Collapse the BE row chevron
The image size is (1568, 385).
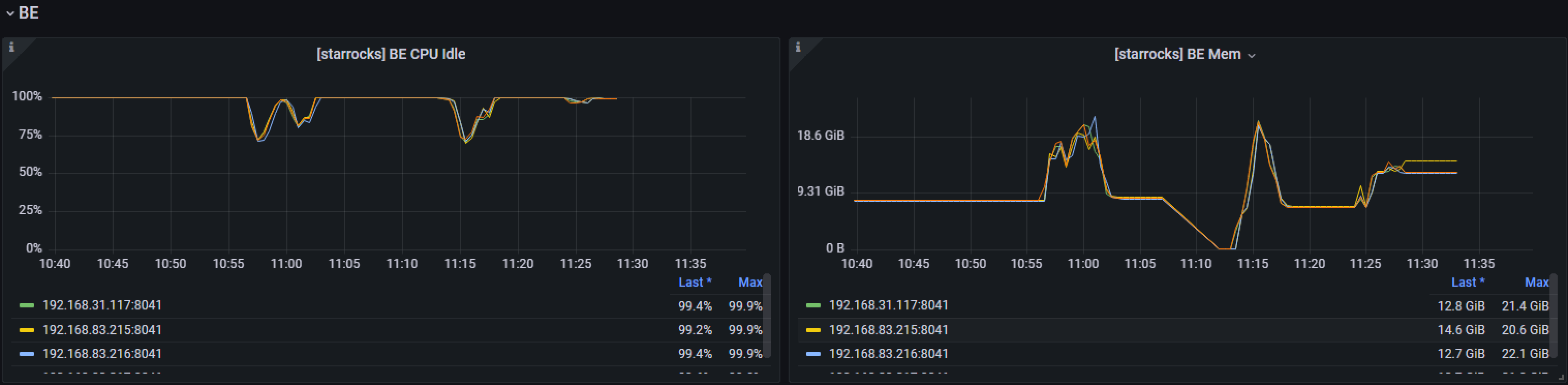[10, 13]
